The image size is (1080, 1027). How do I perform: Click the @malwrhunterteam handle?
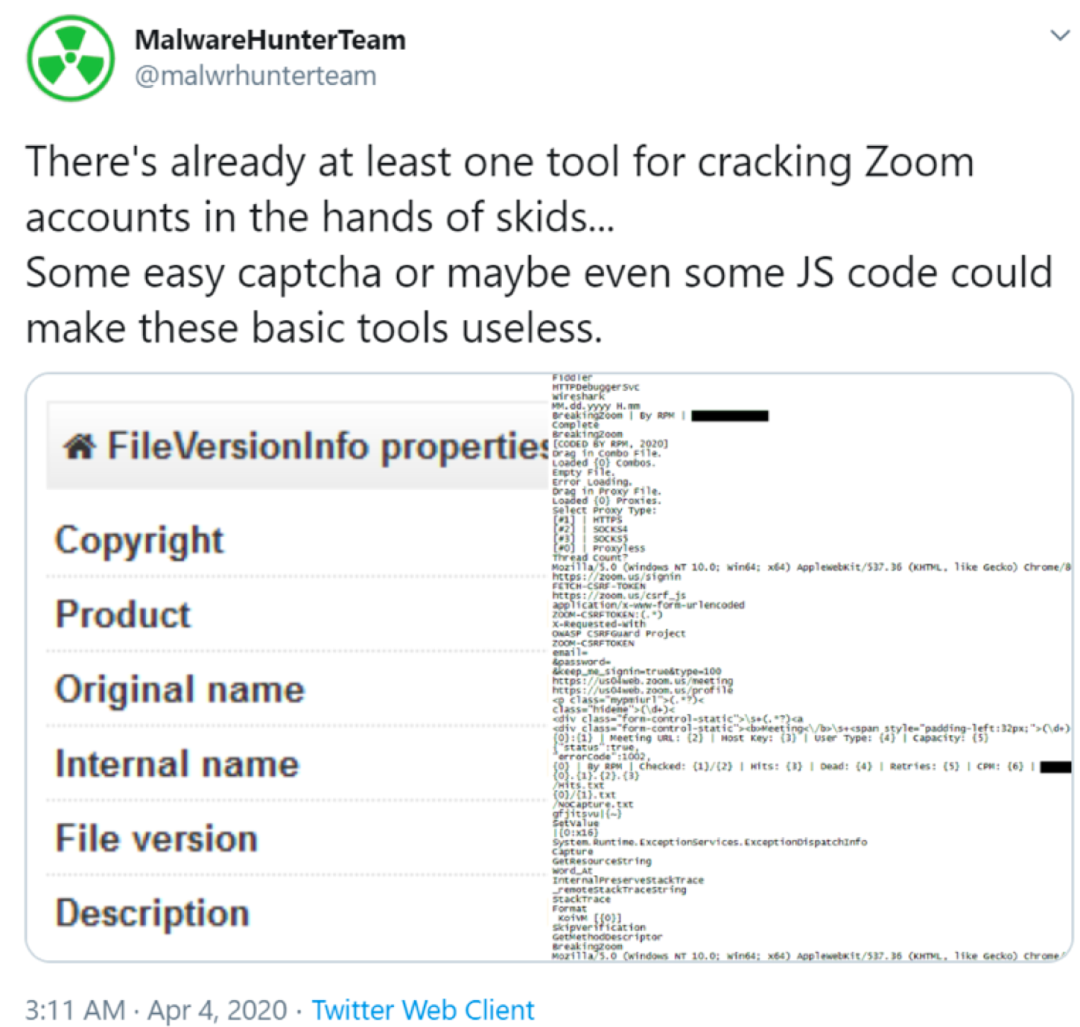[x=254, y=76]
